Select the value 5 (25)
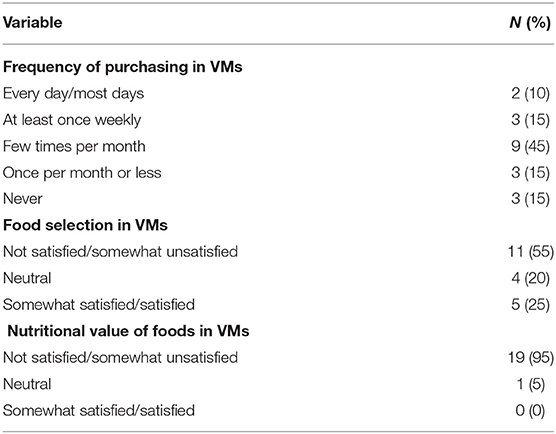Screen dimensions: 556x434 531,305
